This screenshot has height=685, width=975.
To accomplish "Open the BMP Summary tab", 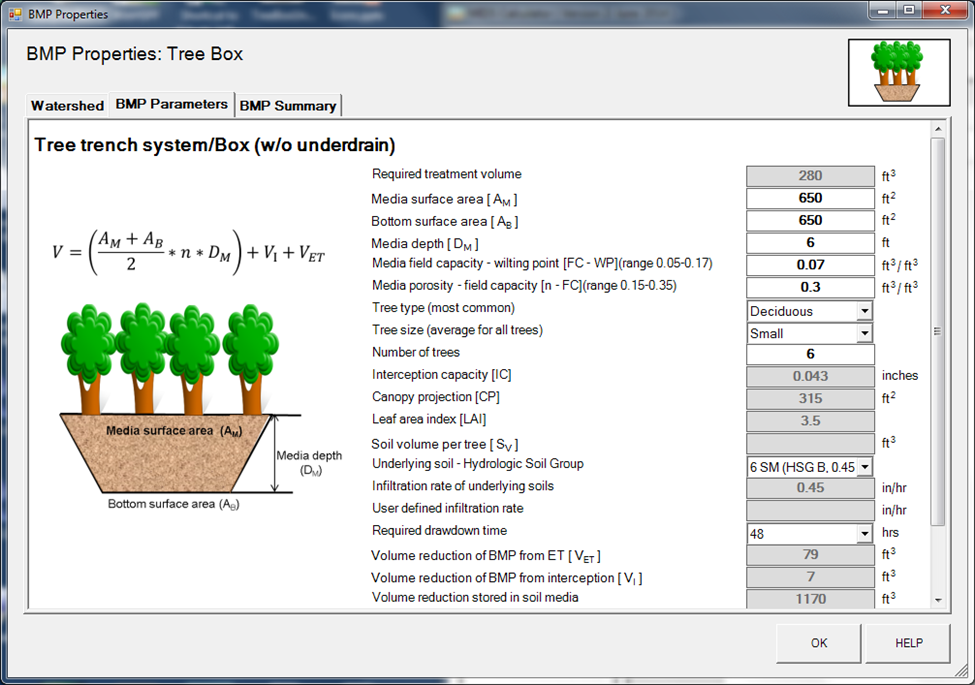I will pos(288,105).
